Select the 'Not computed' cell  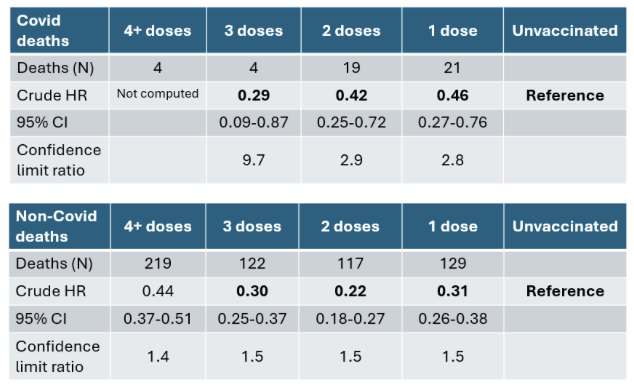(x=158, y=95)
